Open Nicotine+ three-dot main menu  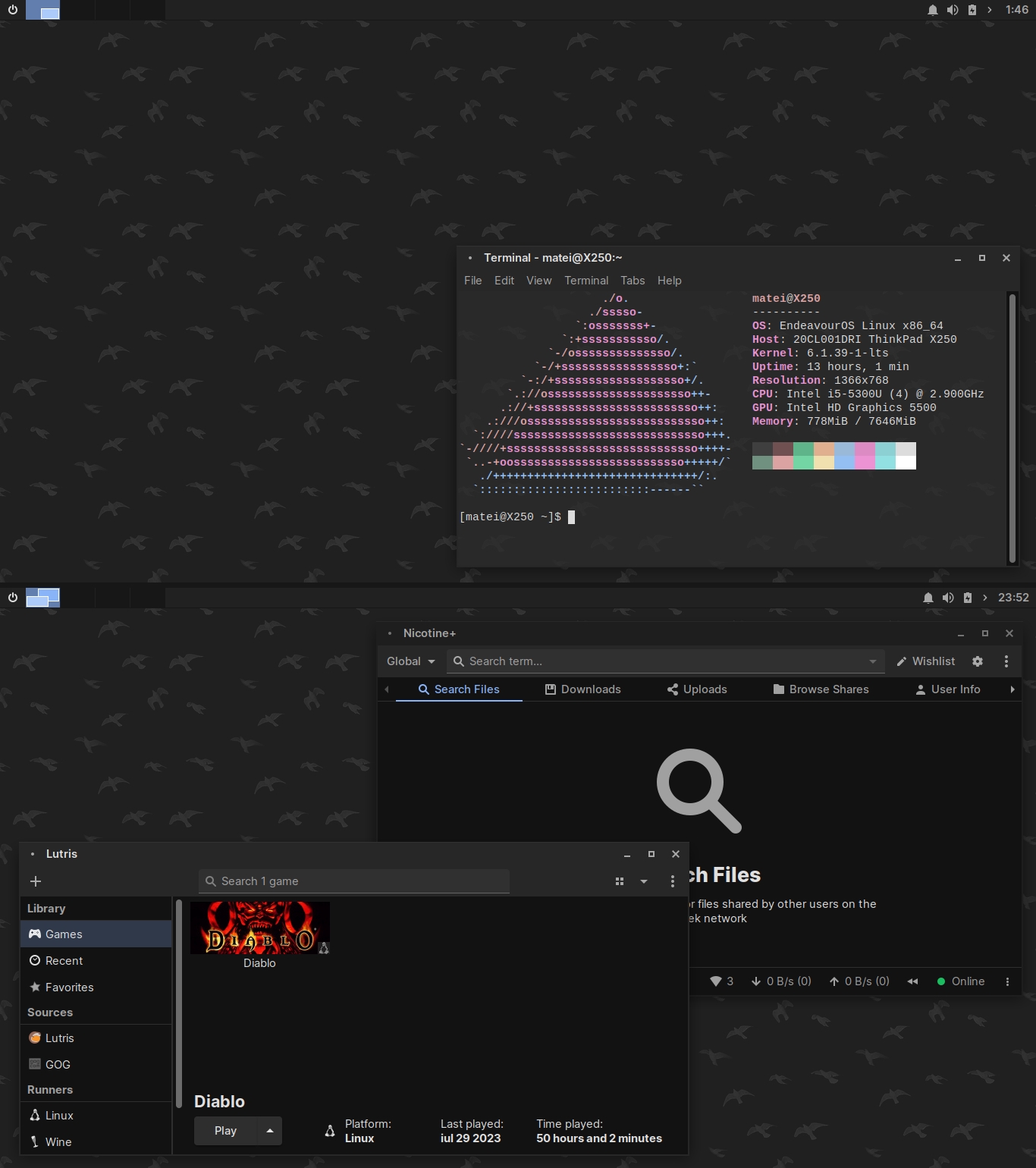[x=1006, y=661]
